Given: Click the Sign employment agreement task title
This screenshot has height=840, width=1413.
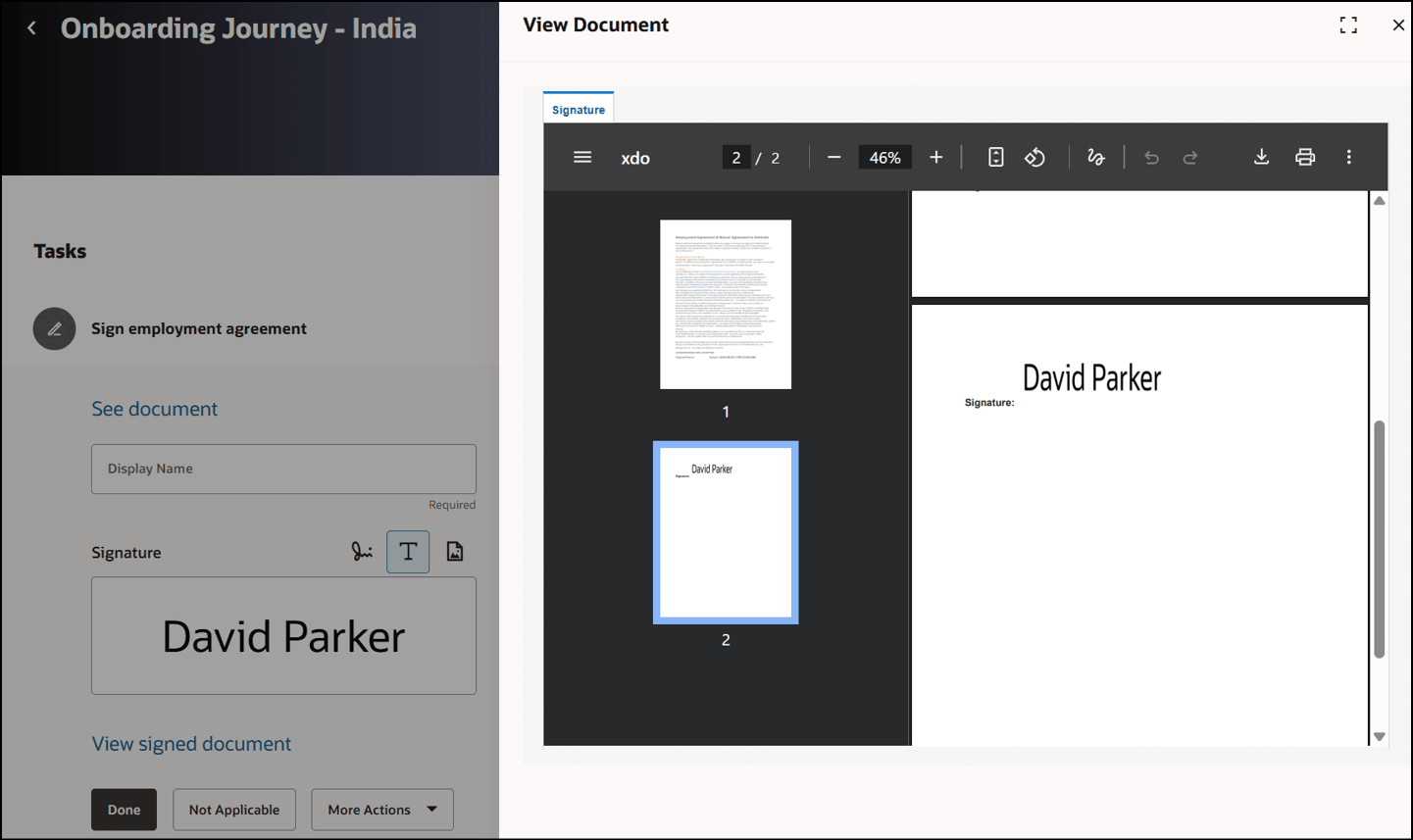Looking at the screenshot, I should pos(199,329).
